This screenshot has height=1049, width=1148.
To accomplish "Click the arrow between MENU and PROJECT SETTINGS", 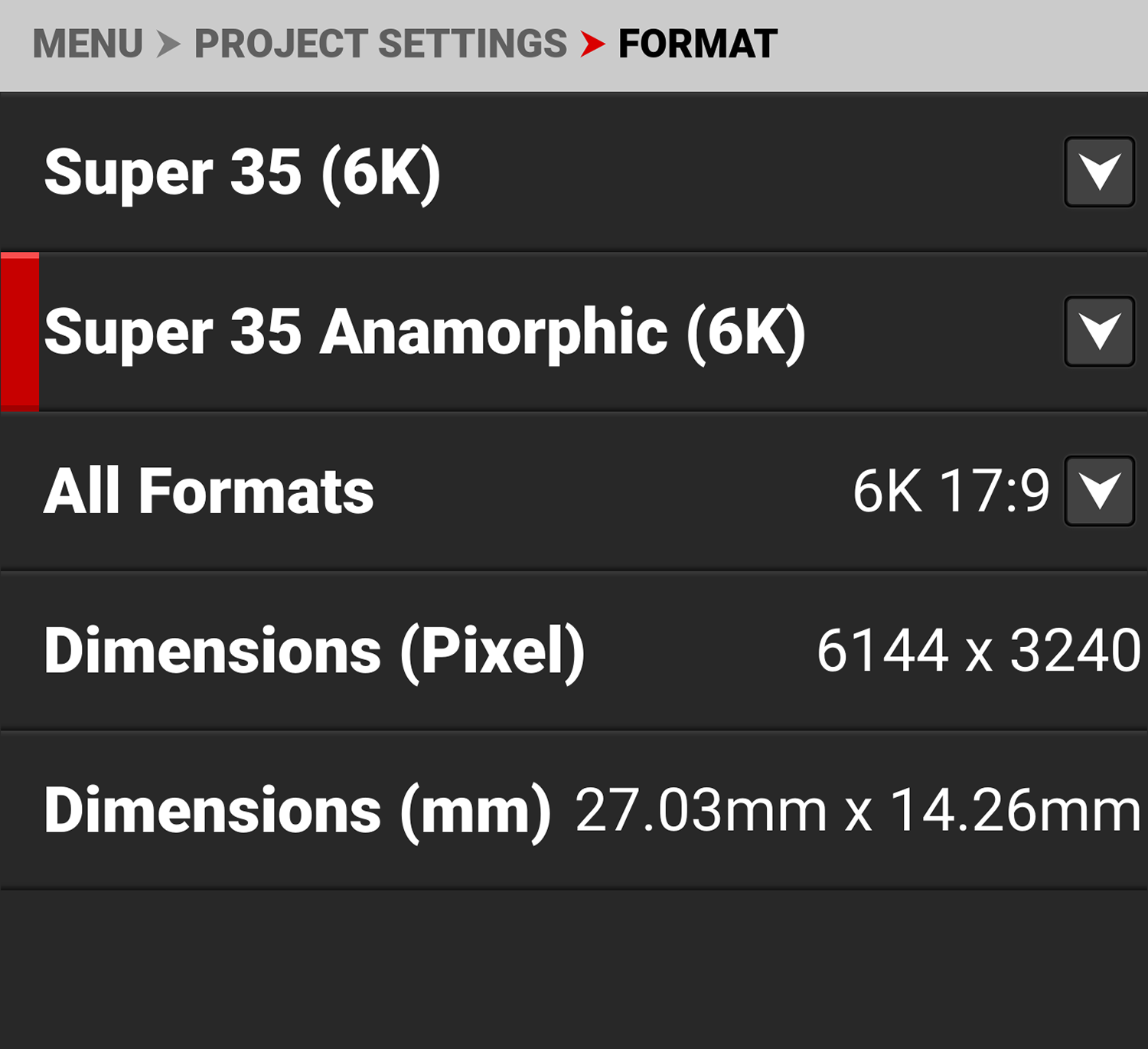I will click(169, 43).
